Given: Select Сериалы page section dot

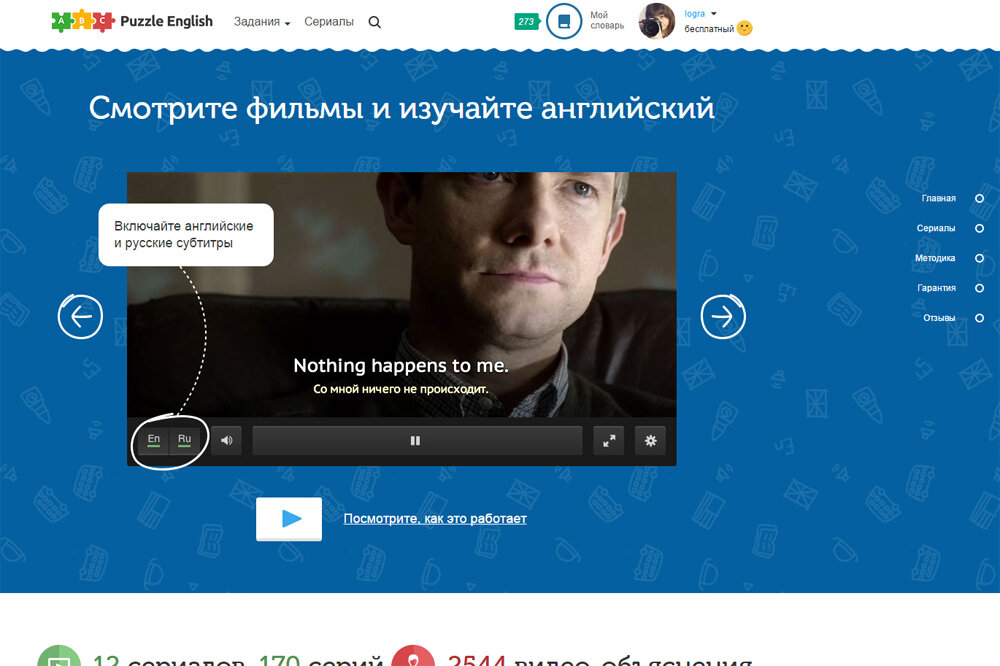Looking at the screenshot, I should 980,228.
